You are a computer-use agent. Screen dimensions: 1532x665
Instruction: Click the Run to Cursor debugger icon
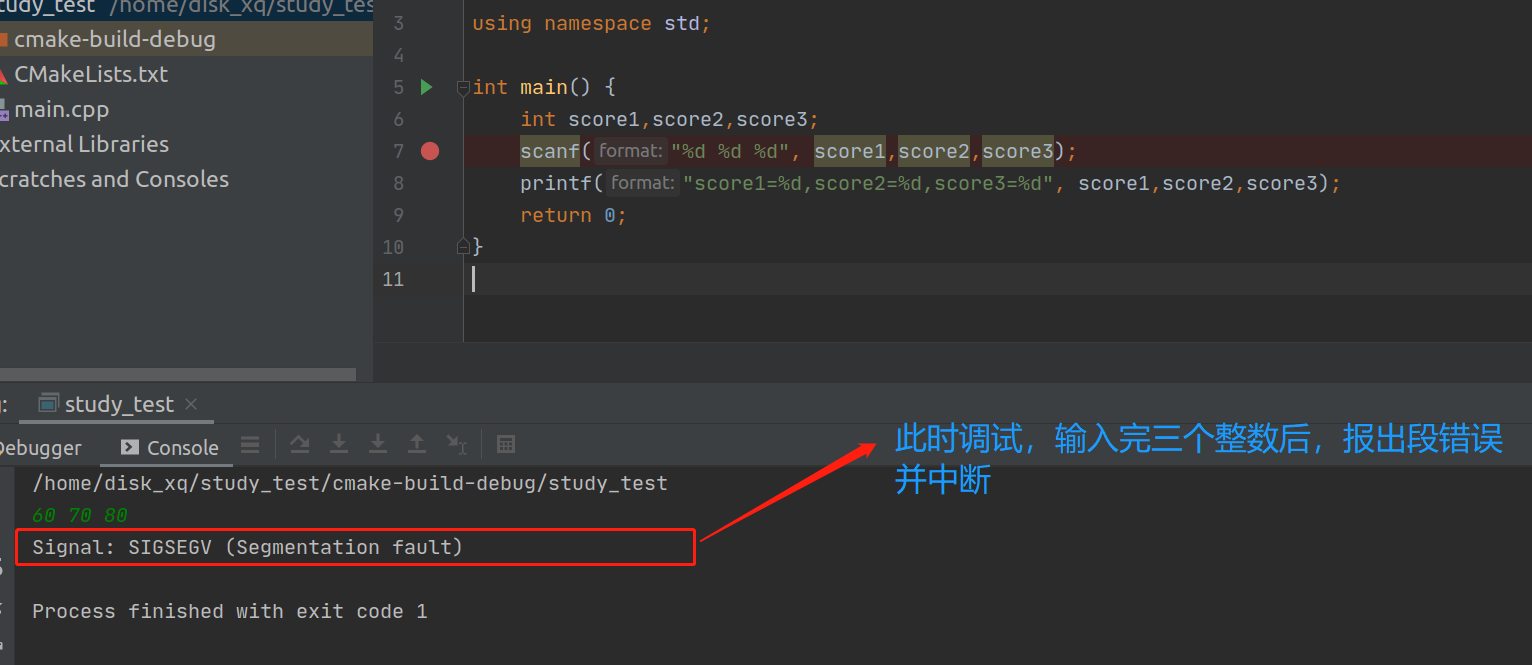[456, 444]
